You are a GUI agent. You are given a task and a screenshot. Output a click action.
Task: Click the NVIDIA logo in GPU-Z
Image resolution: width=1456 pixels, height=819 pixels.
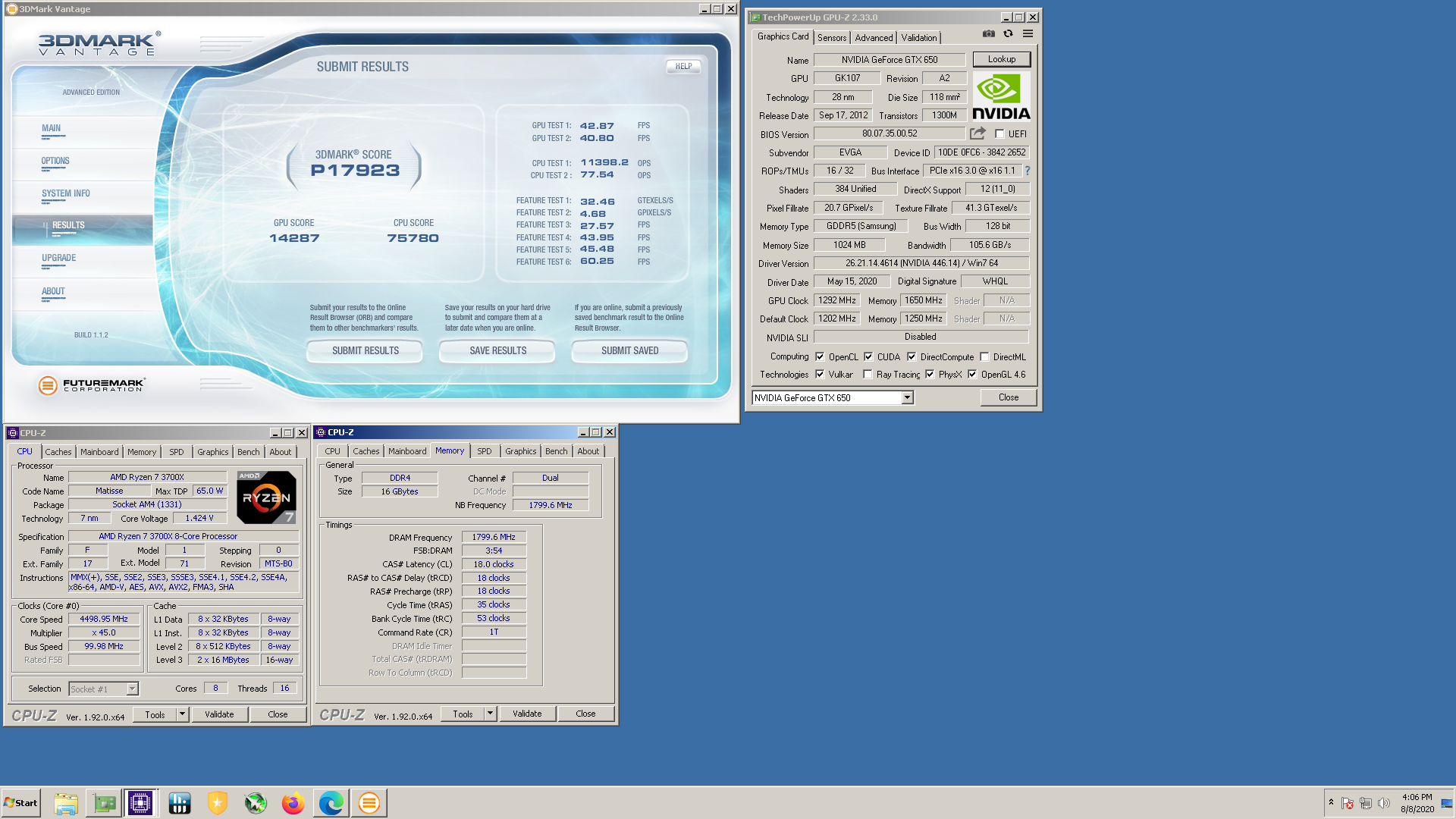pyautogui.click(x=1001, y=97)
